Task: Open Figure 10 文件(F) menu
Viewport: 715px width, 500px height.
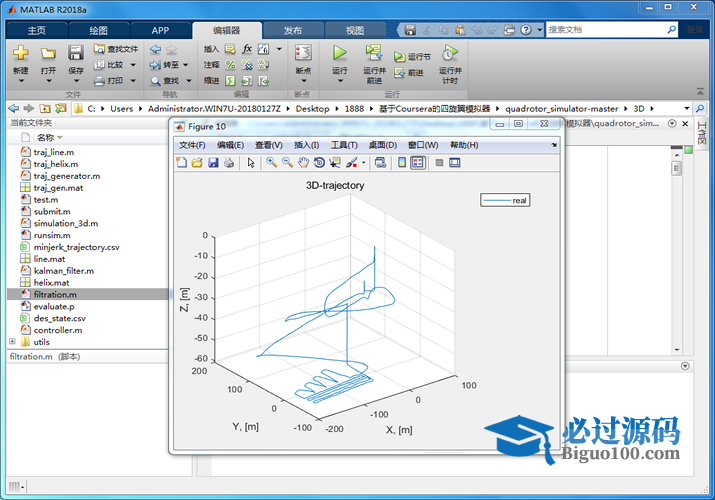Action: [192, 145]
